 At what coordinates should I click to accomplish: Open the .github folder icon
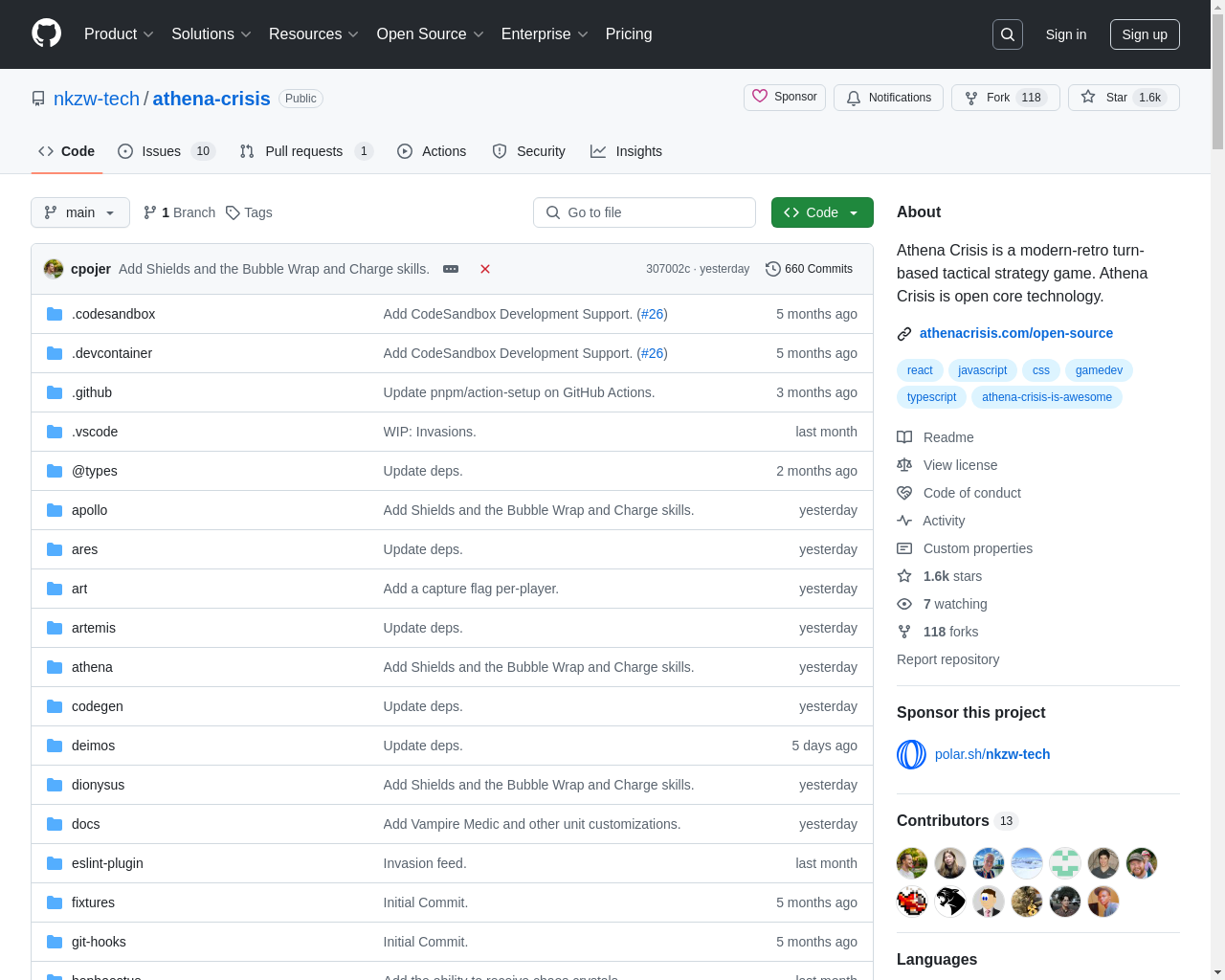55,392
